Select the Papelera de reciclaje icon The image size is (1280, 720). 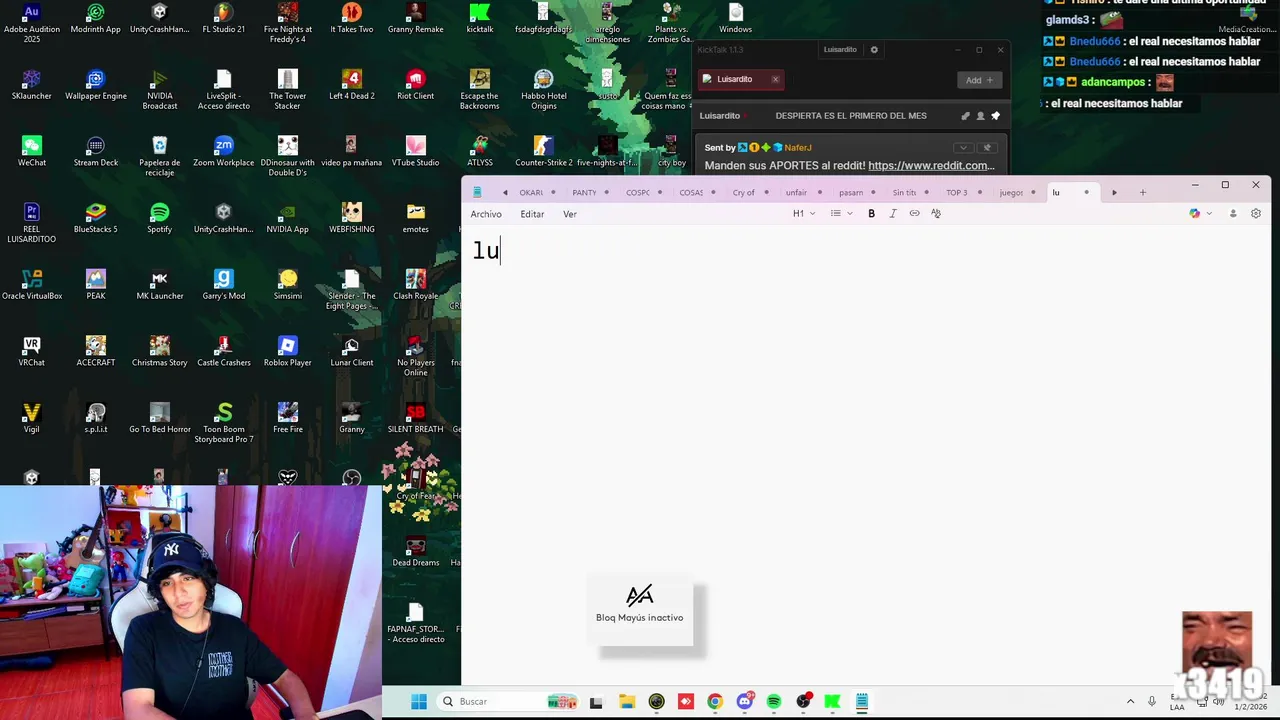[159, 156]
